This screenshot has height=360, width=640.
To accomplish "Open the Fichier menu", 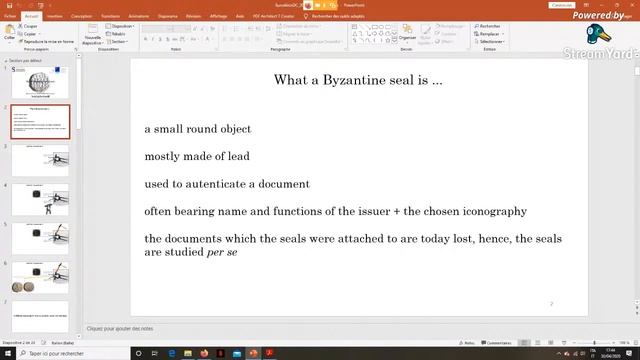I will tap(10, 16).
